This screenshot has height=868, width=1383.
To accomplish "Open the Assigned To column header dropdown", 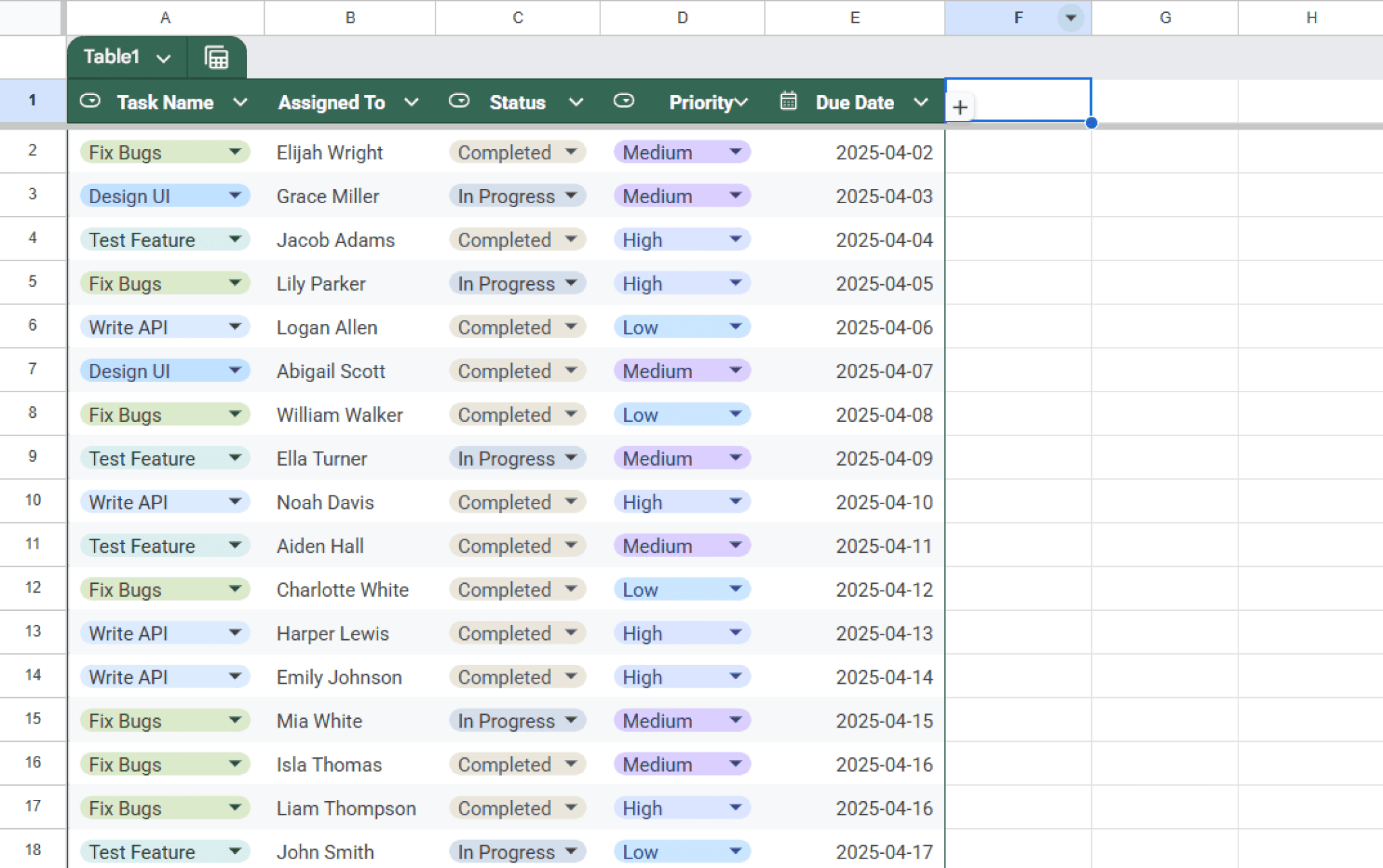I will pyautogui.click(x=412, y=101).
